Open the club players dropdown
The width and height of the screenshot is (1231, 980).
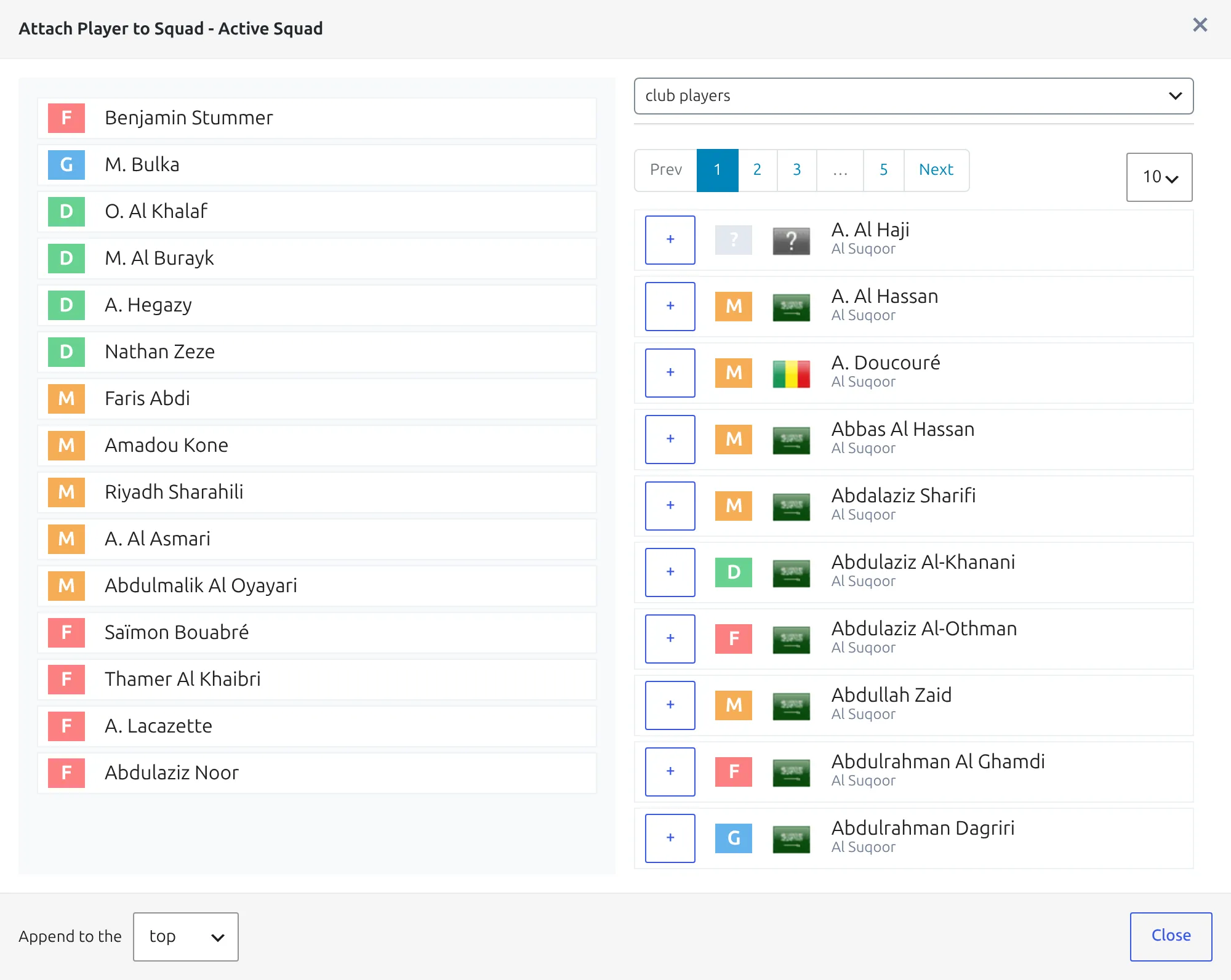click(x=913, y=96)
